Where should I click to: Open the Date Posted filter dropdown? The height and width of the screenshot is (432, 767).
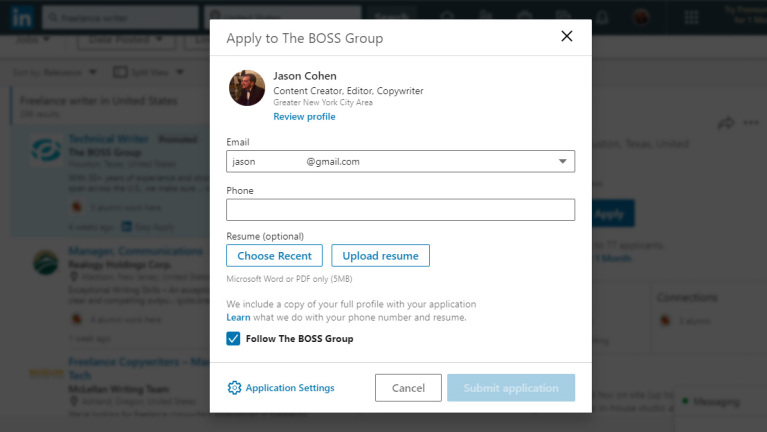click(126, 40)
